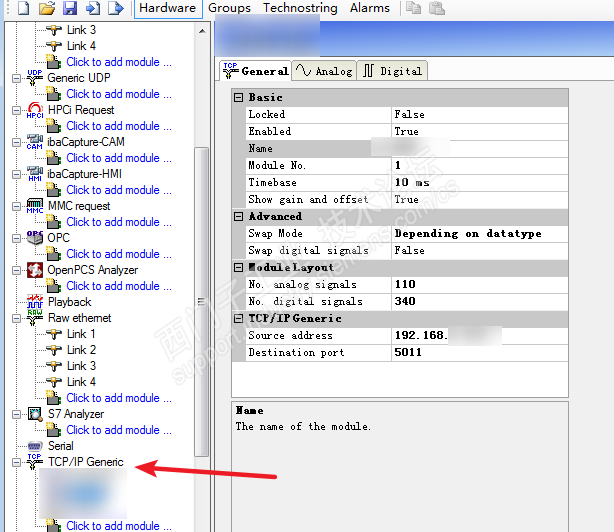Click the Locked value False
Viewport: 614px width, 532px height.
click(480, 114)
